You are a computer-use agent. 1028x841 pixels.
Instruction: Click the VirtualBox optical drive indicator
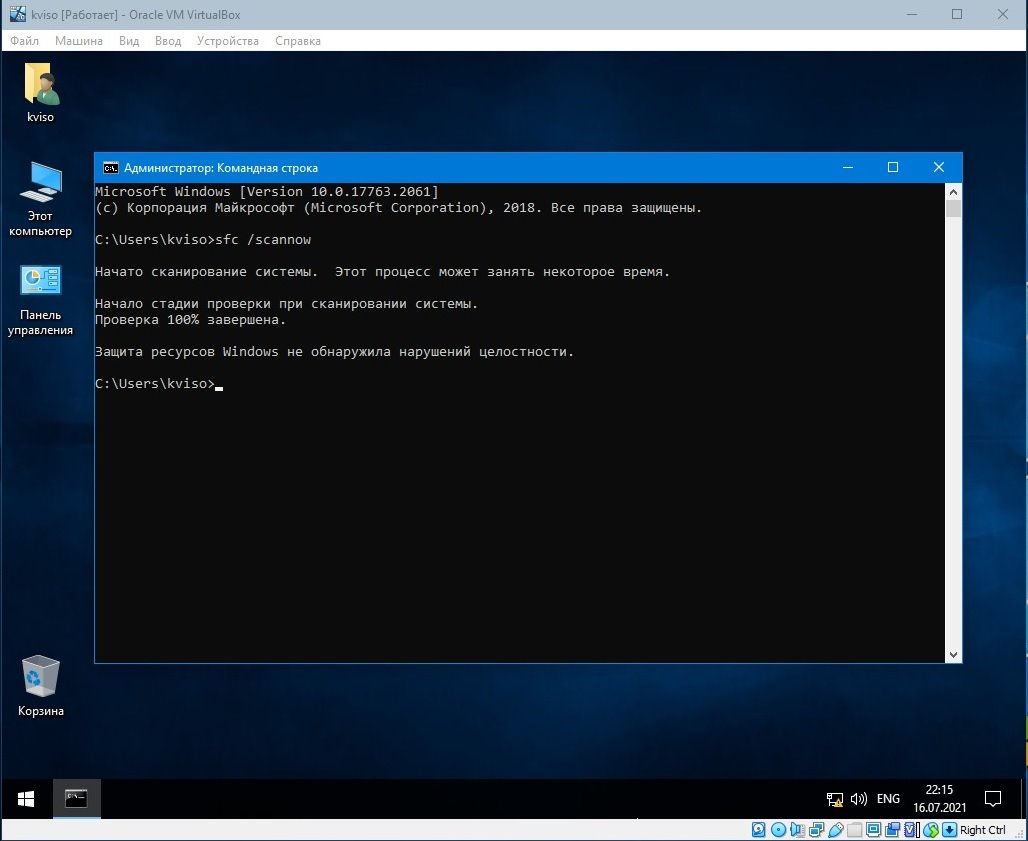pos(778,830)
